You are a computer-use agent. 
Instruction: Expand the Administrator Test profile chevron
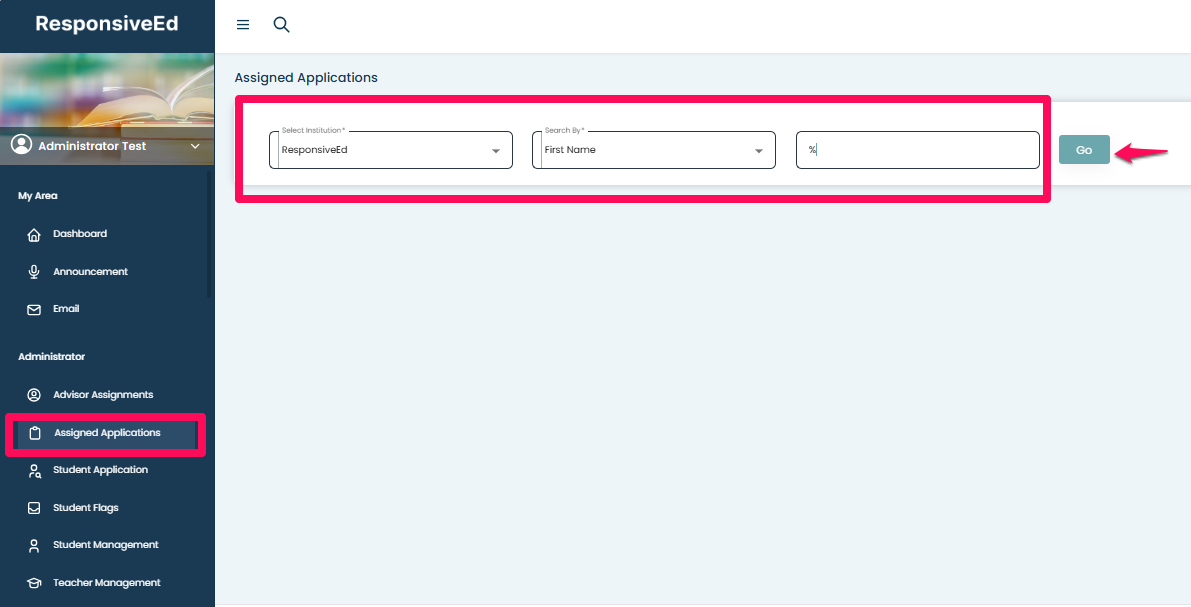click(195, 146)
